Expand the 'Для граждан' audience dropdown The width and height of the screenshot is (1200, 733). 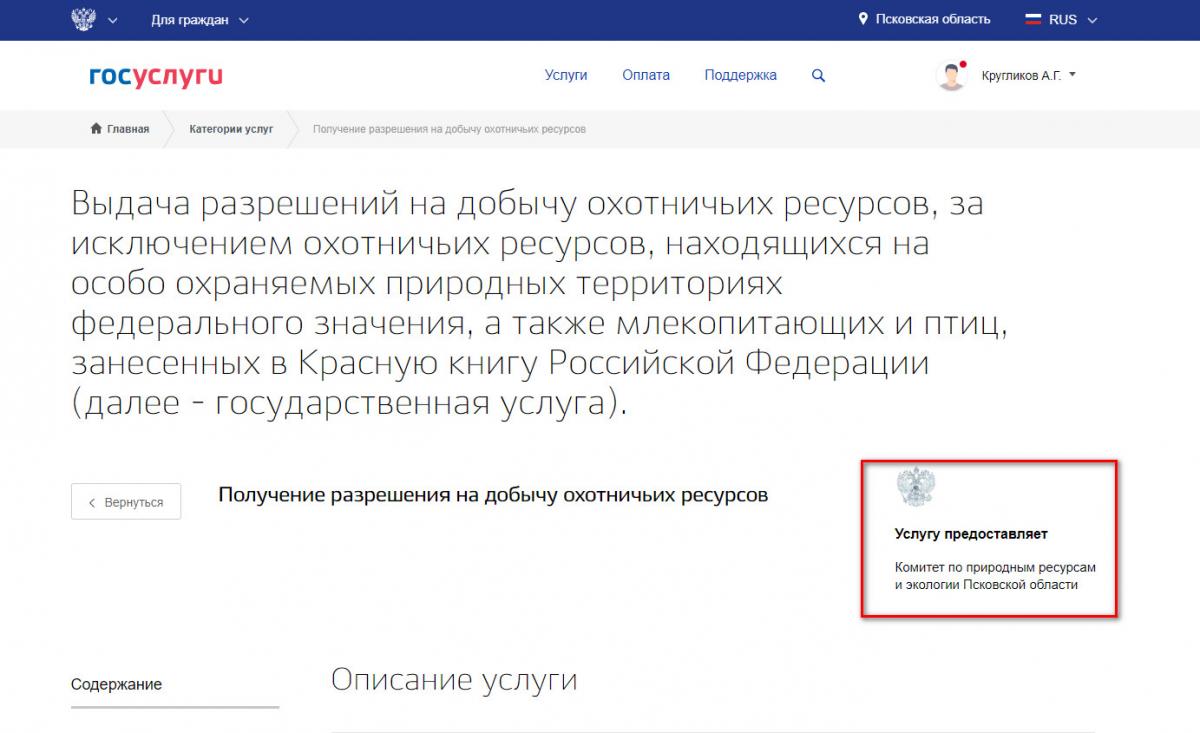tap(199, 20)
